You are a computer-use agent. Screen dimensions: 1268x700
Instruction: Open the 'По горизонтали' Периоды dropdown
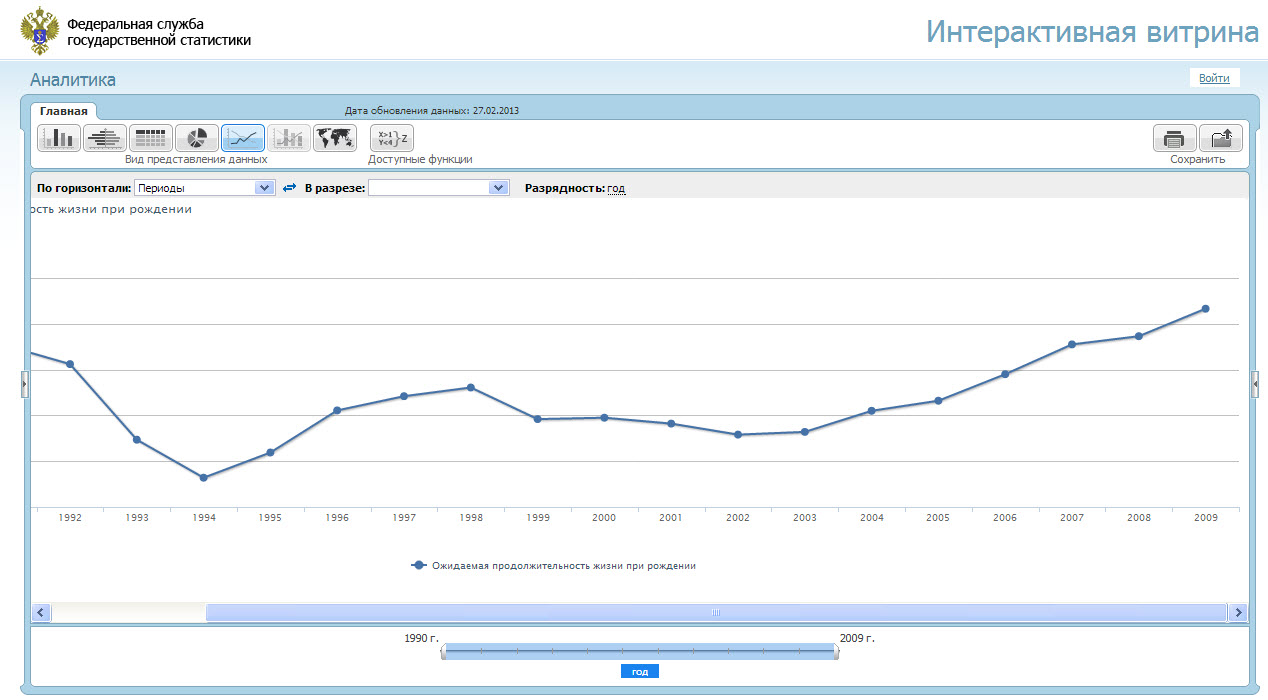pyautogui.click(x=264, y=187)
